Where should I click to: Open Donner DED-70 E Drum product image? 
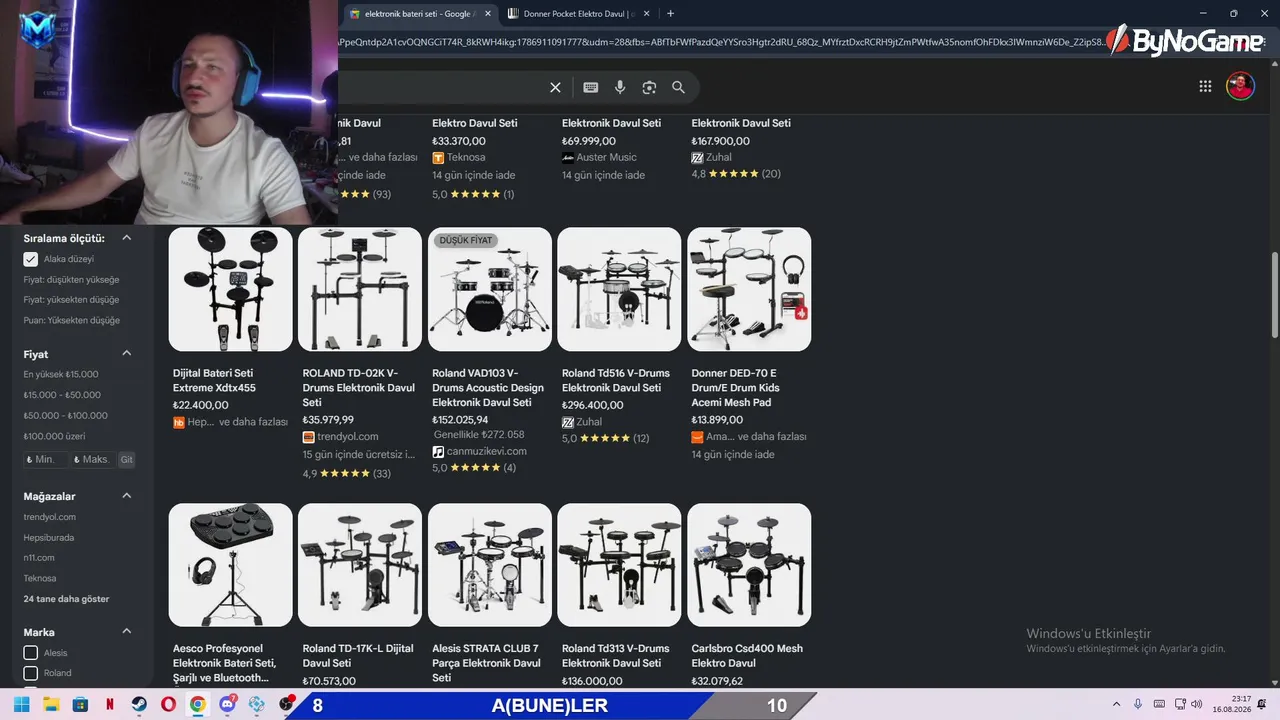click(749, 289)
